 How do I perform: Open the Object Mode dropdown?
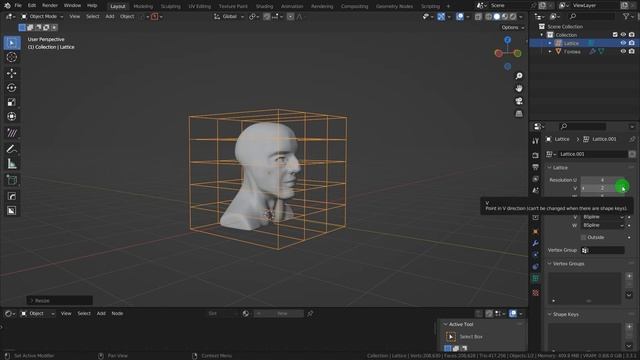(42, 17)
